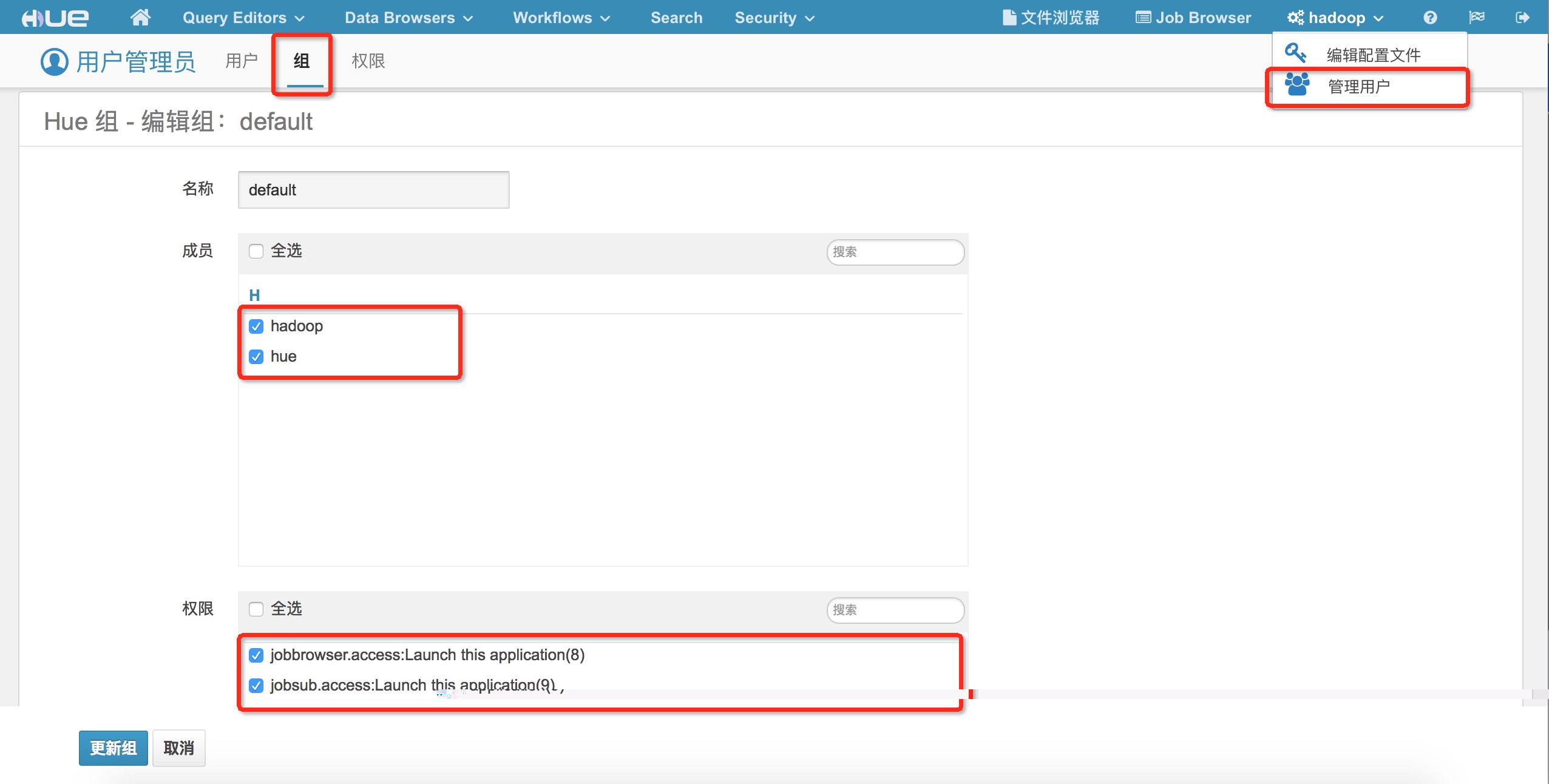Click the members search field
Screen dimensions: 1549x784
click(895, 252)
